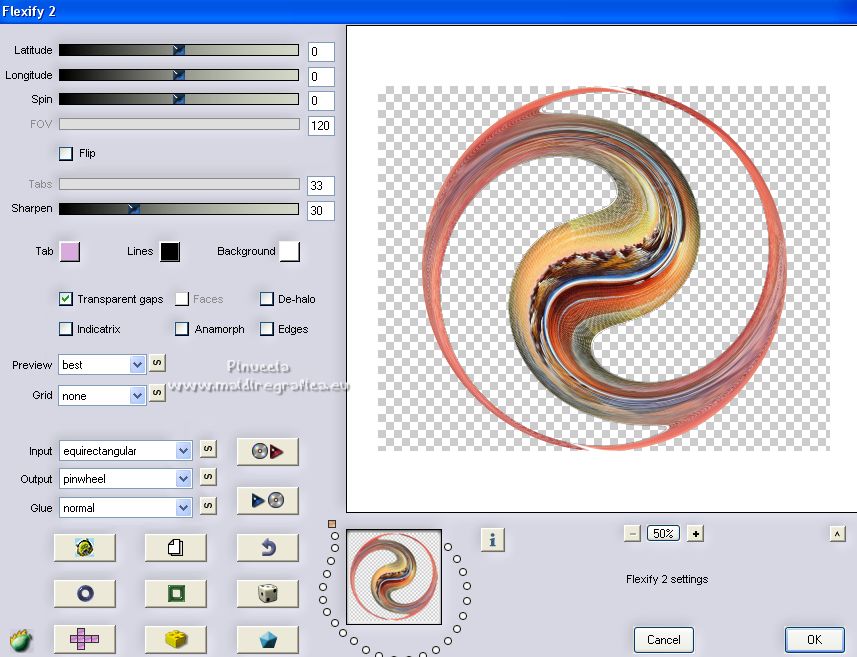Zoom out with the minus button
The image size is (857, 657).
pos(632,533)
